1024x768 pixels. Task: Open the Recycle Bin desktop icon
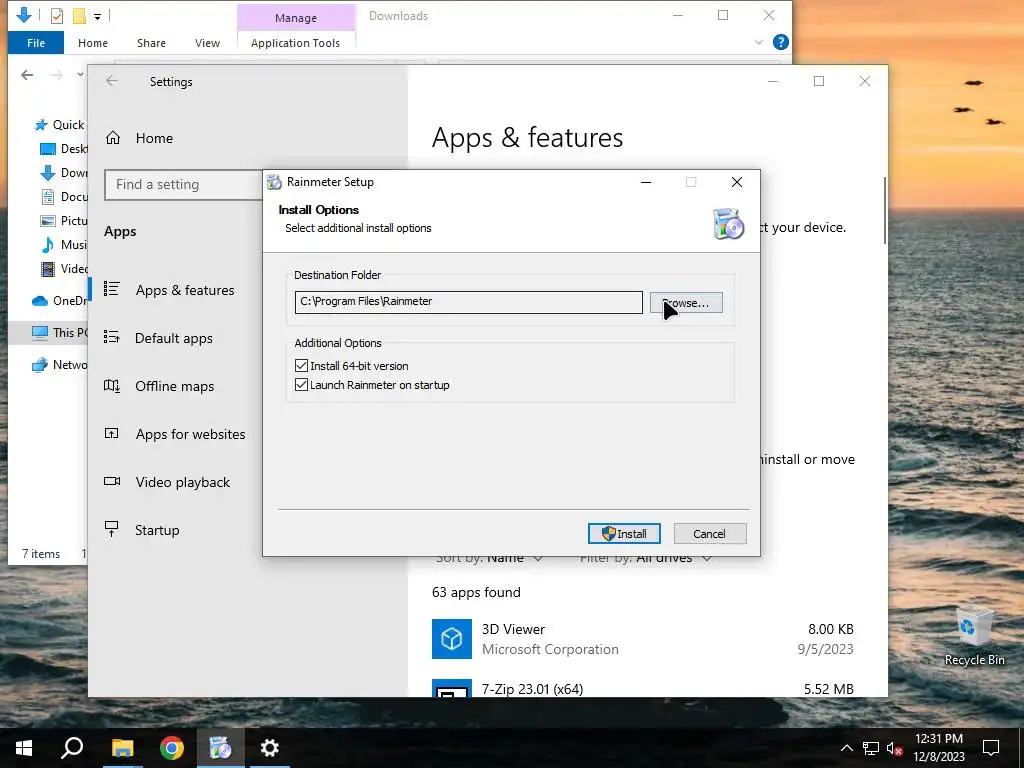tap(974, 636)
